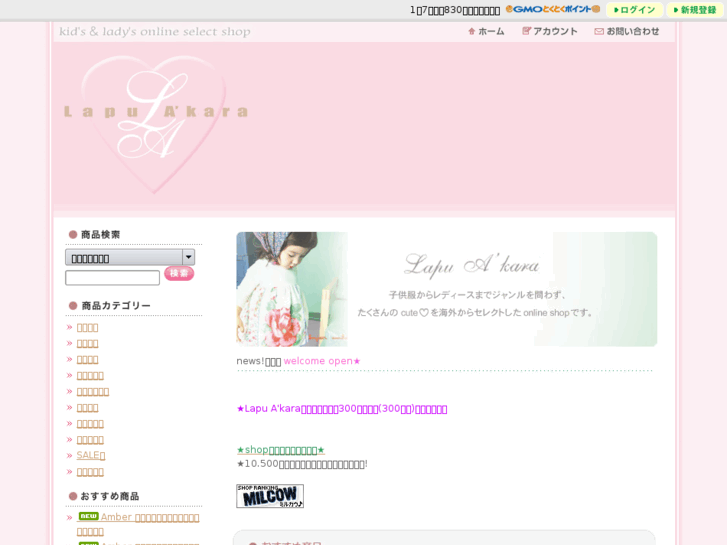Open the first Amber recommended product link
This screenshot has width=727, height=545.
click(138, 524)
